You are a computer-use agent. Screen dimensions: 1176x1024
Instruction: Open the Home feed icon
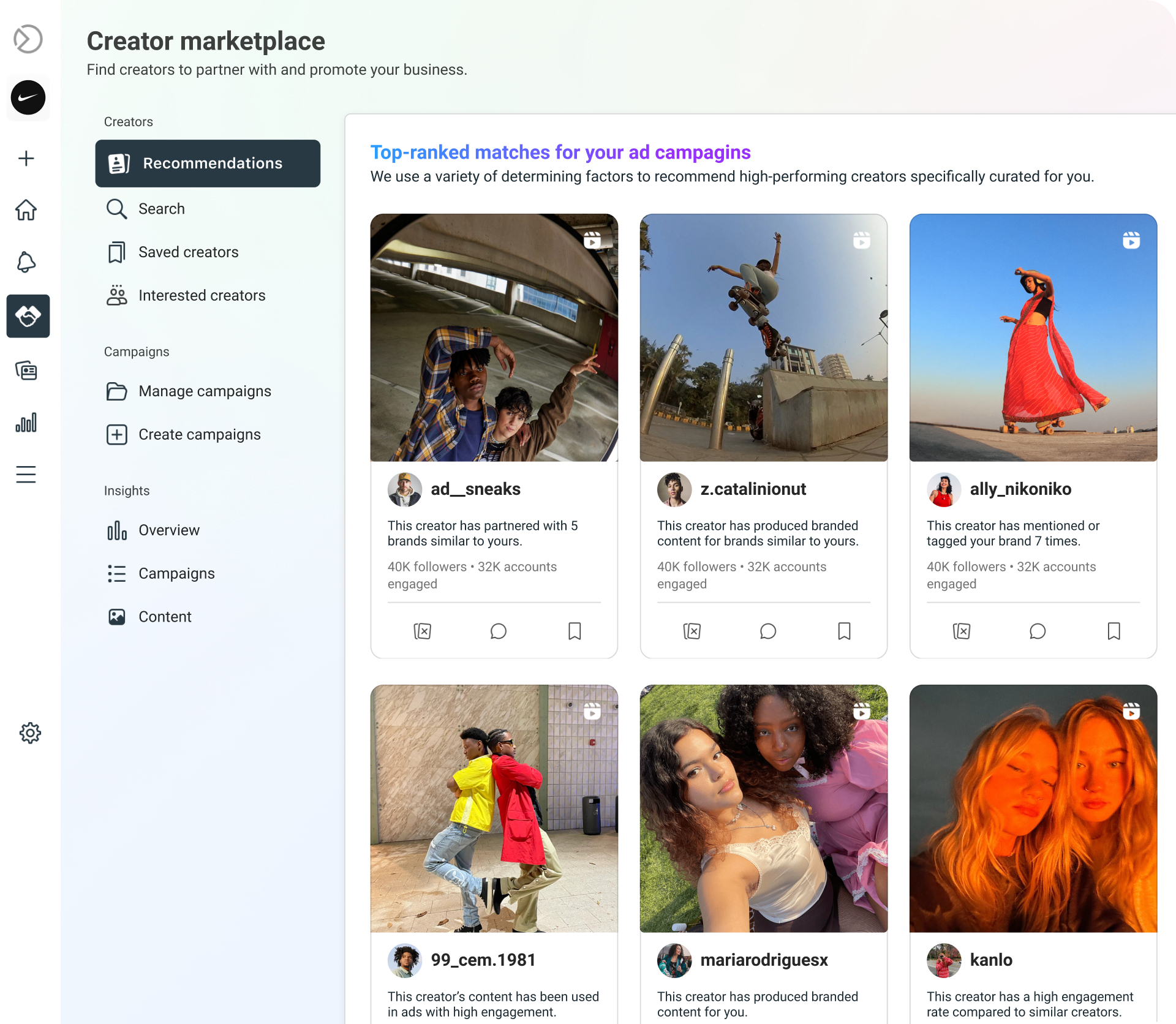26,210
